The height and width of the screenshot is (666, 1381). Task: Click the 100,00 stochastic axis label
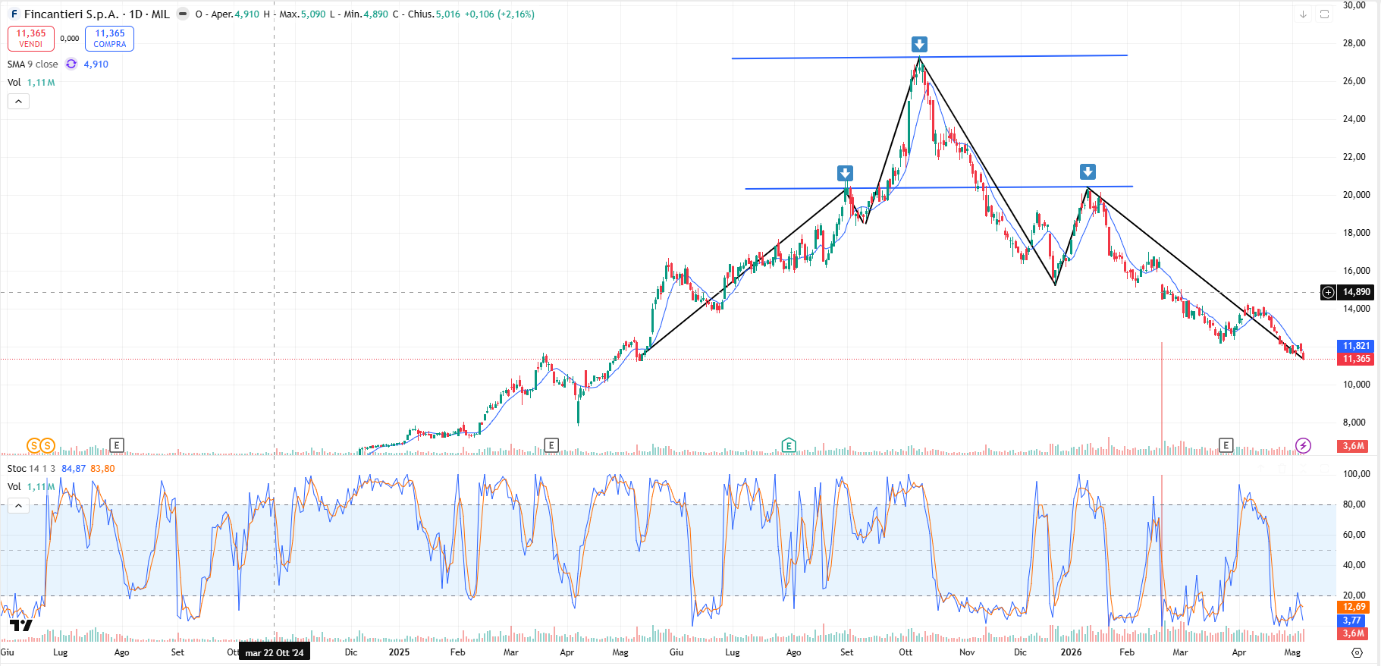pos(1354,474)
